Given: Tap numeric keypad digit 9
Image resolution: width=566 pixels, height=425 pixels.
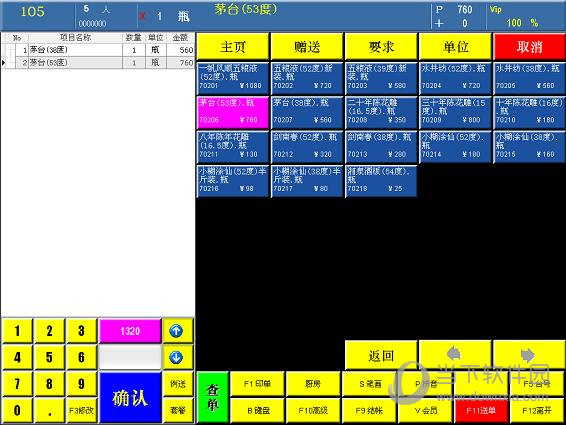Looking at the screenshot, I should 82,384.
